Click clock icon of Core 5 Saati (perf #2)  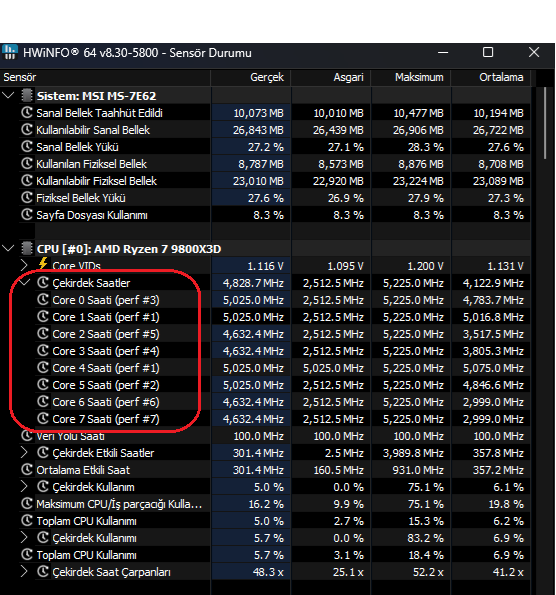click(x=43, y=384)
